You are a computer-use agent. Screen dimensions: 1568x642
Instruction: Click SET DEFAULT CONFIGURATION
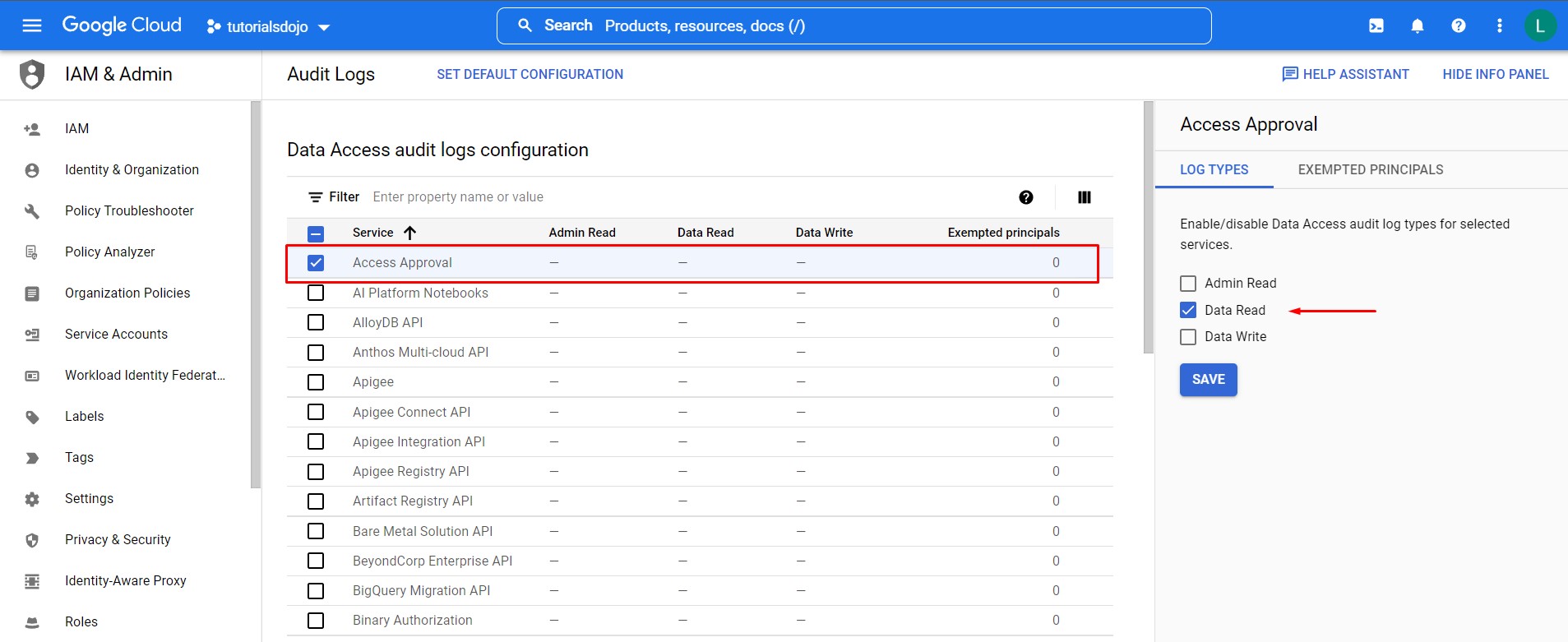pos(530,74)
